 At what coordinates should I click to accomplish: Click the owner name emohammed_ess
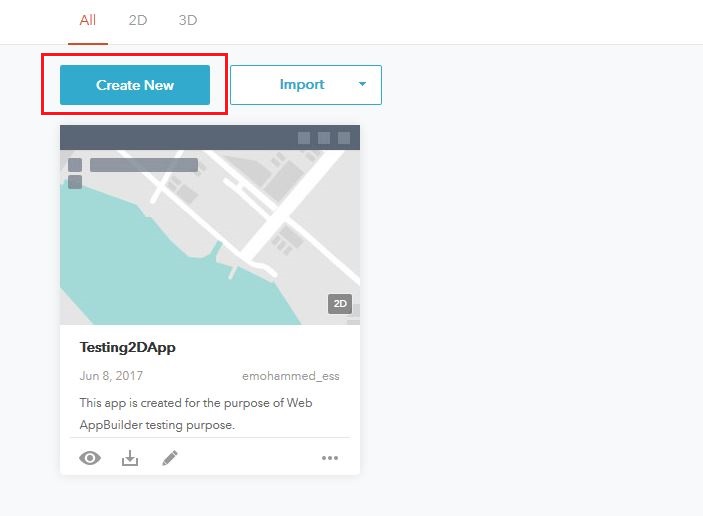coord(291,376)
